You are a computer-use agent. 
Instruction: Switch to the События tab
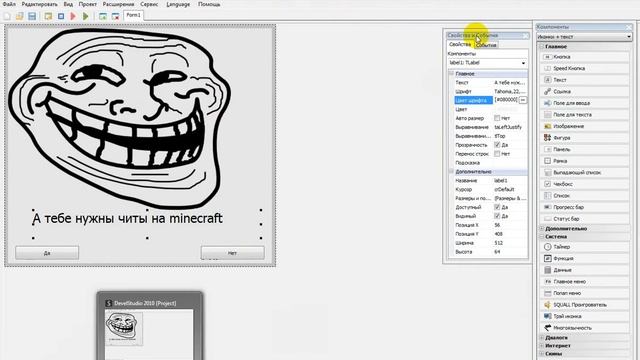(486, 45)
